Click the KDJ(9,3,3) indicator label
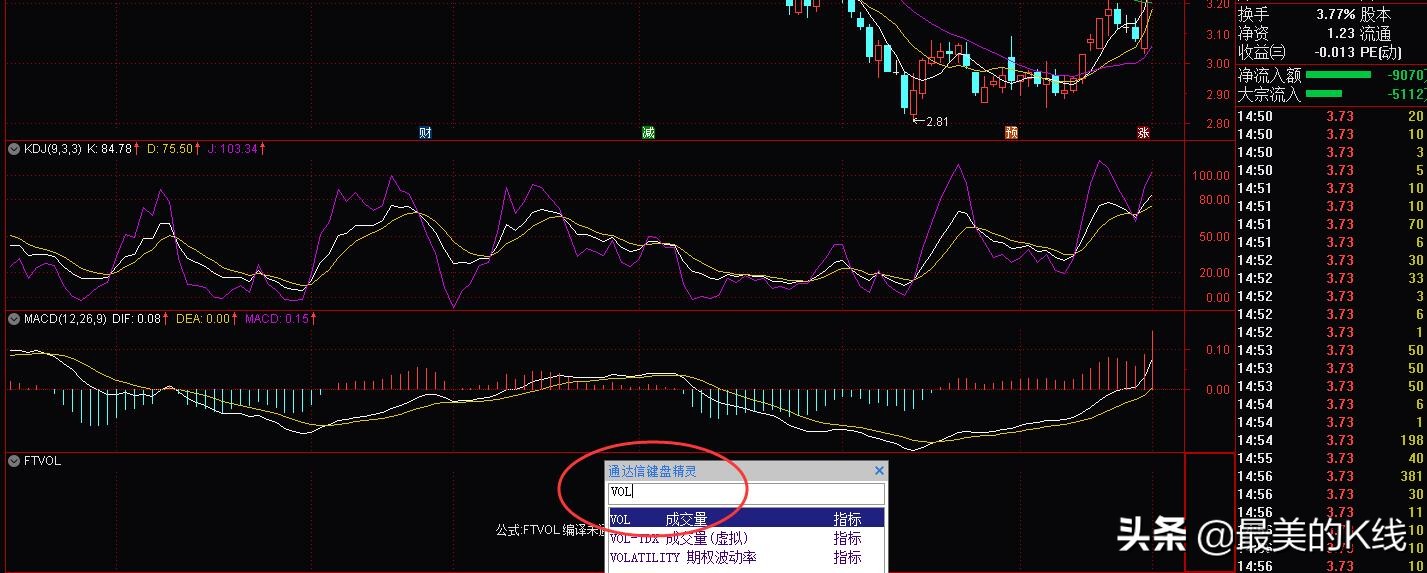This screenshot has height=573, width=1427. pos(52,149)
